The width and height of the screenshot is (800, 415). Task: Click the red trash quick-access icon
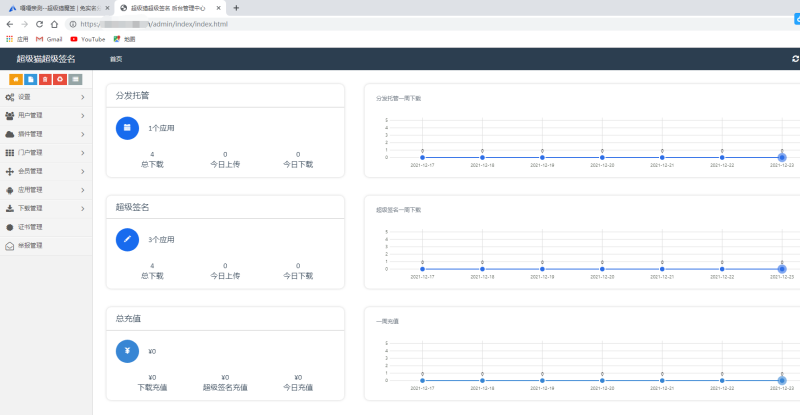click(x=45, y=79)
